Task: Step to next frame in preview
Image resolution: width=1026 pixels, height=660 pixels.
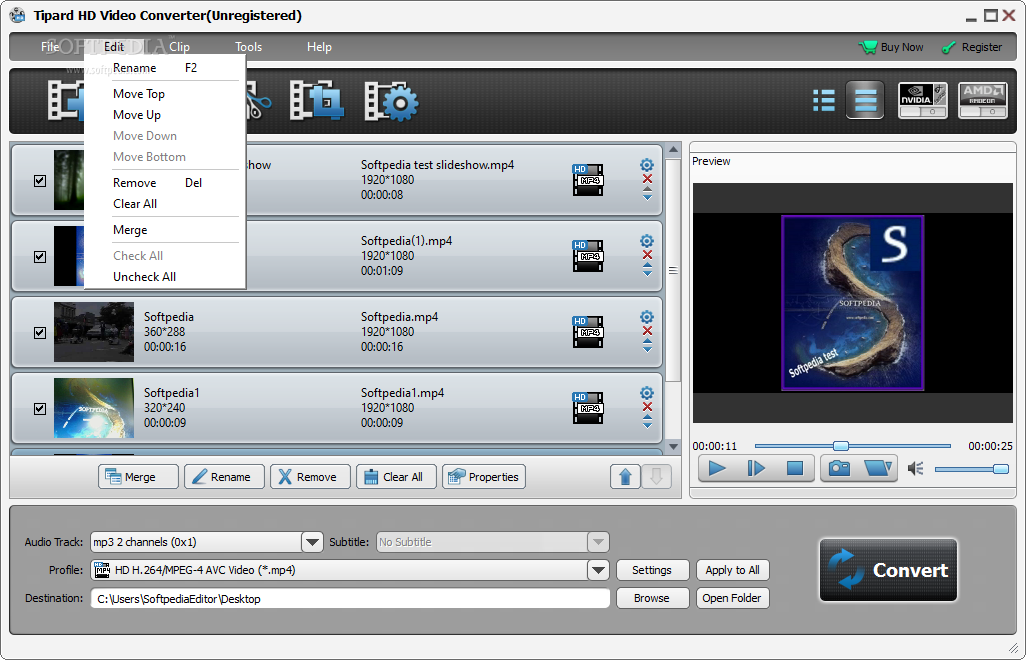Action: 756,468
